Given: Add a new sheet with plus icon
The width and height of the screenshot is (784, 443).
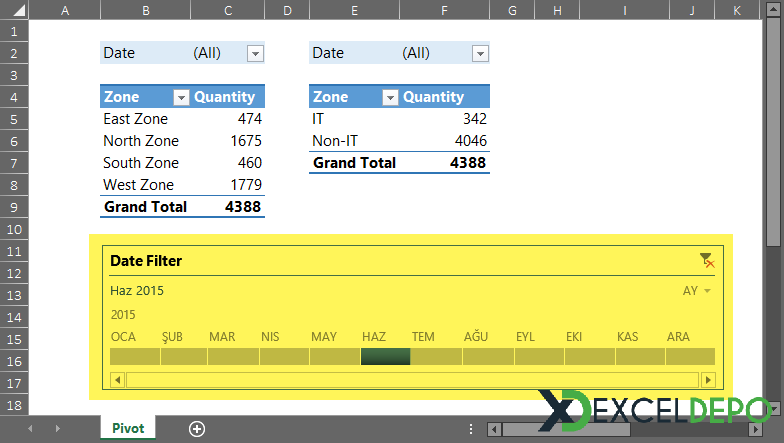Looking at the screenshot, I should [196, 428].
